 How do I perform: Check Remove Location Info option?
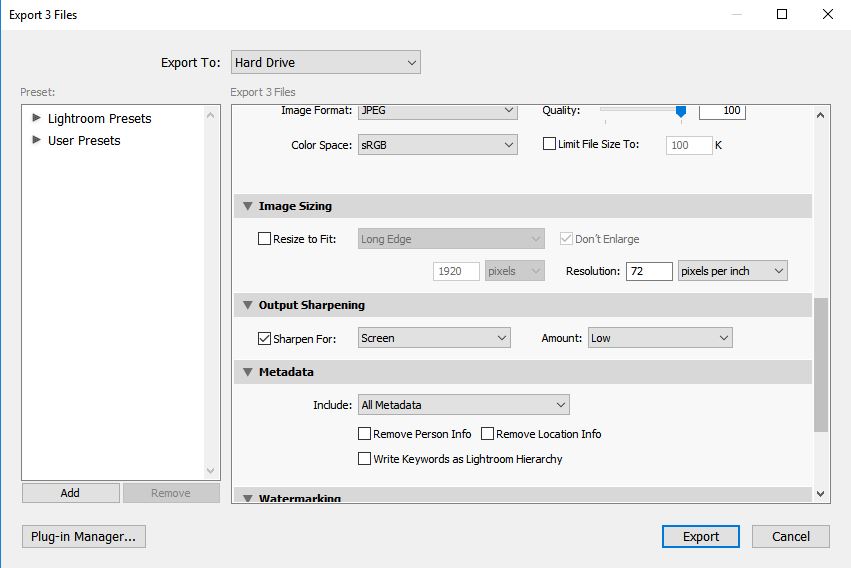[x=487, y=434]
